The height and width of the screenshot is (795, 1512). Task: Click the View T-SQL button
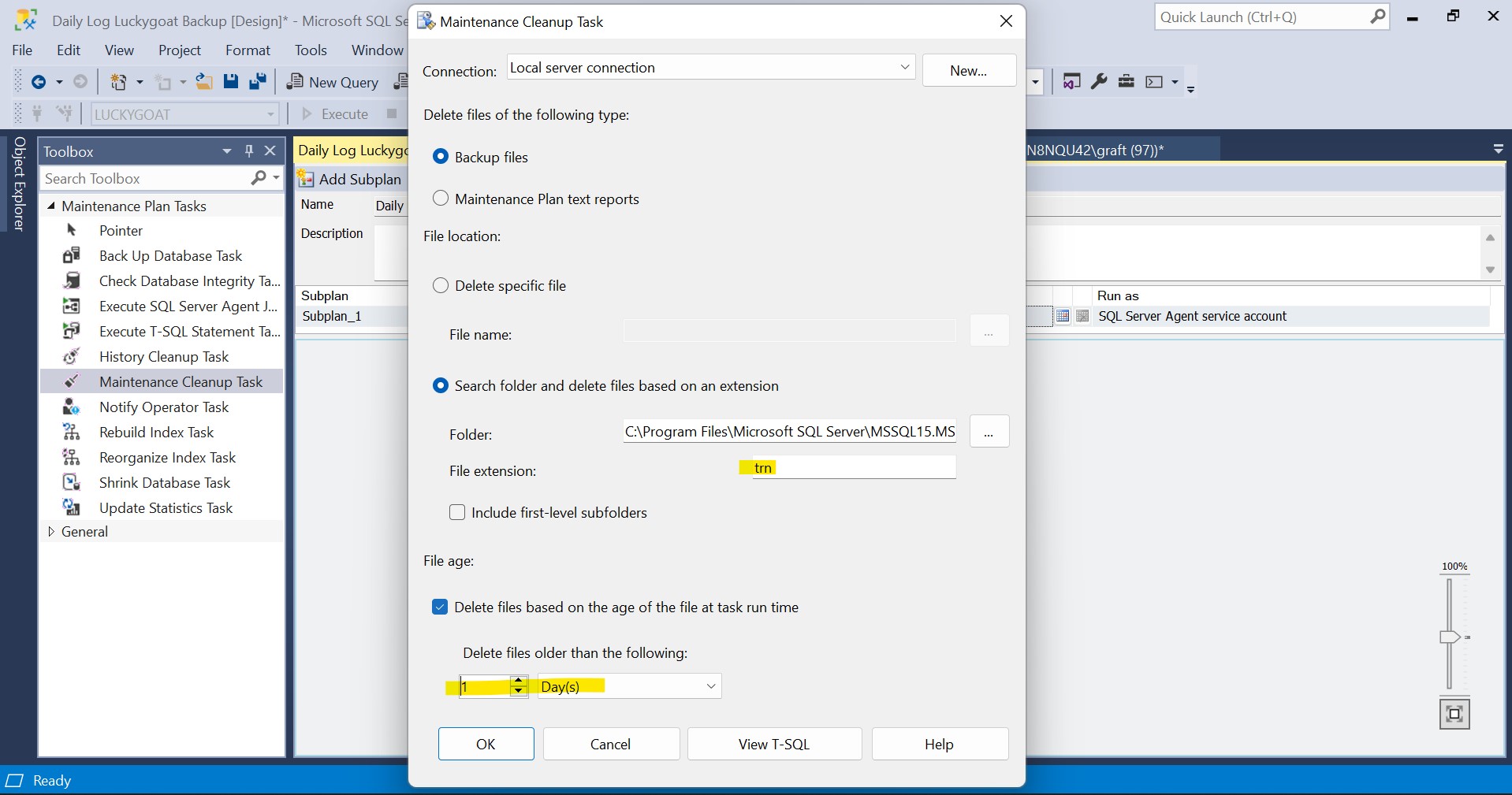(773, 744)
